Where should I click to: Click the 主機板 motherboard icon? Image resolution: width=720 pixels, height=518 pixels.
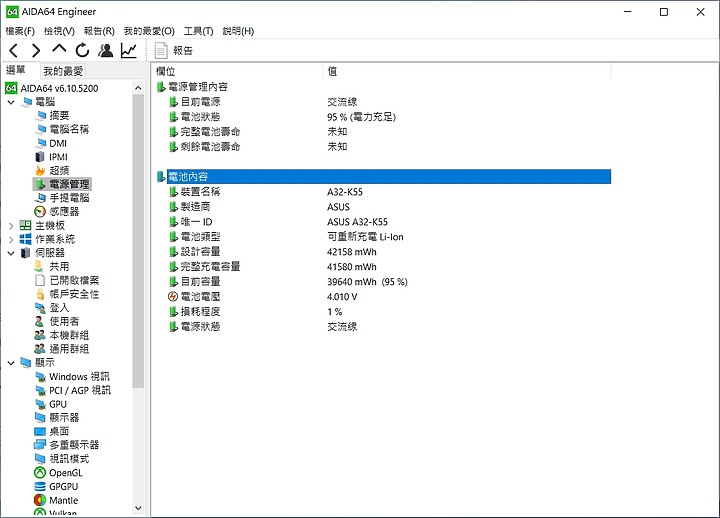coord(26,225)
